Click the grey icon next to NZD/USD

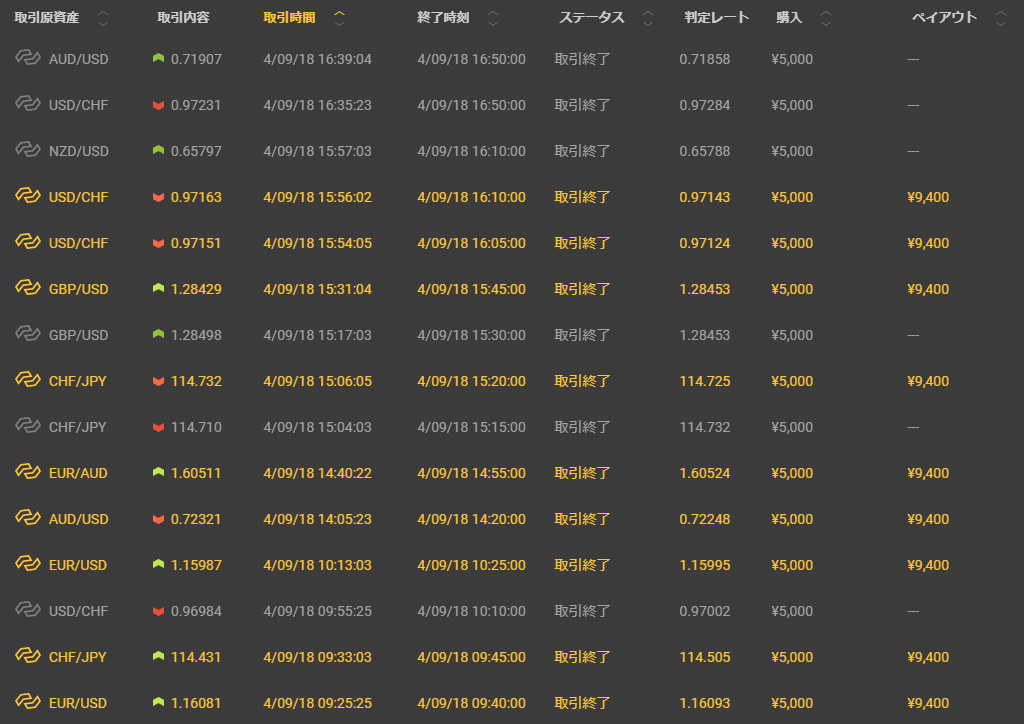tap(28, 150)
